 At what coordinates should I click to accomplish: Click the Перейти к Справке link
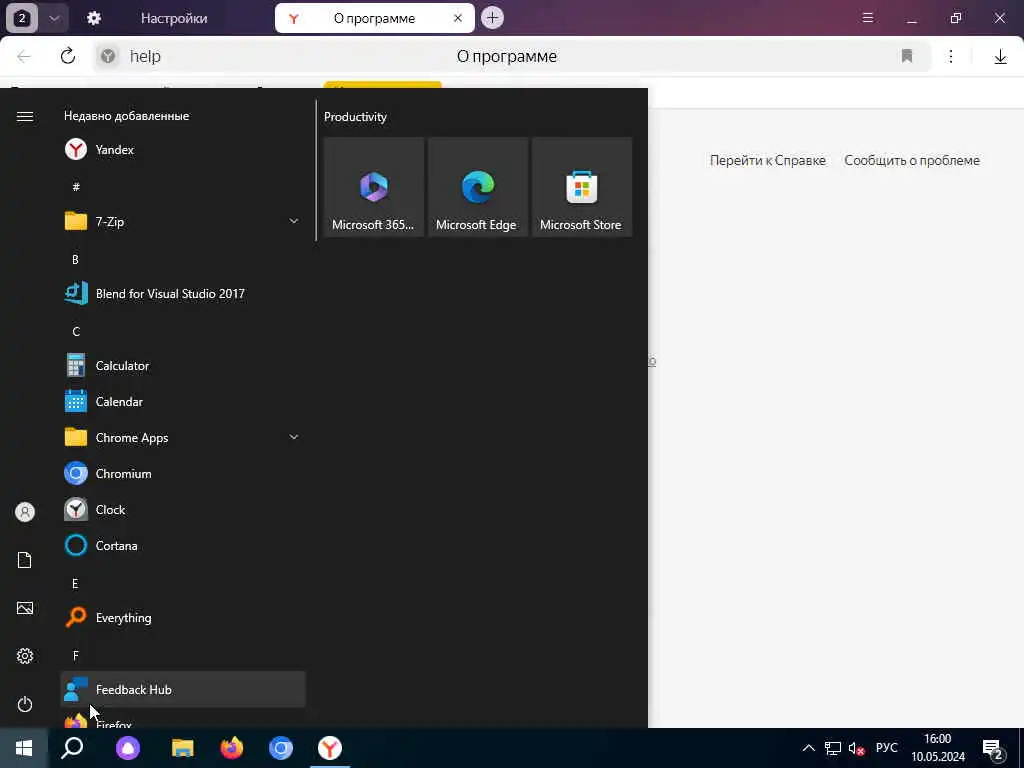tap(768, 160)
